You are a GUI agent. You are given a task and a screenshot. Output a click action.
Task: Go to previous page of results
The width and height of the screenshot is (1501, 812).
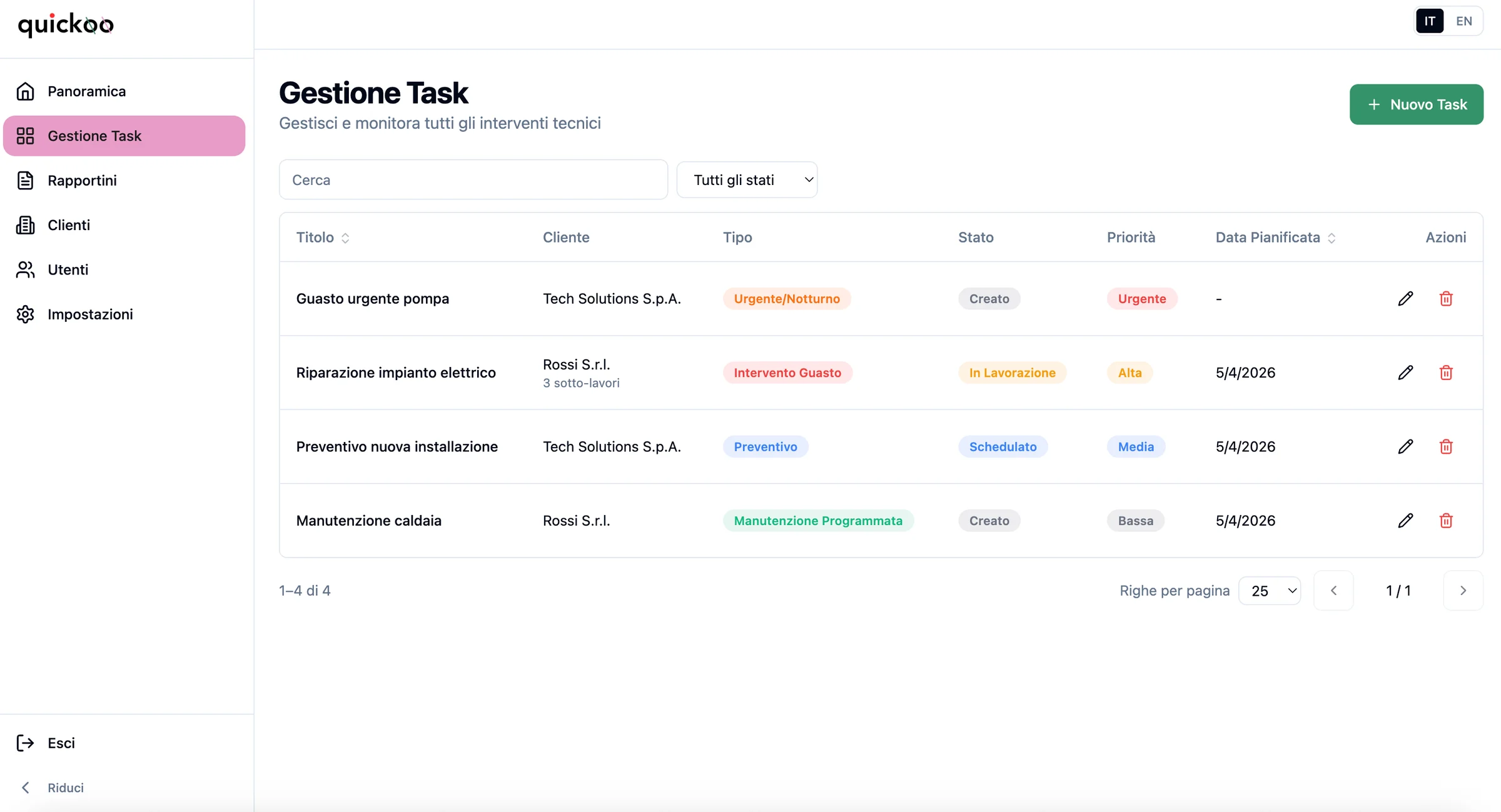coord(1333,591)
